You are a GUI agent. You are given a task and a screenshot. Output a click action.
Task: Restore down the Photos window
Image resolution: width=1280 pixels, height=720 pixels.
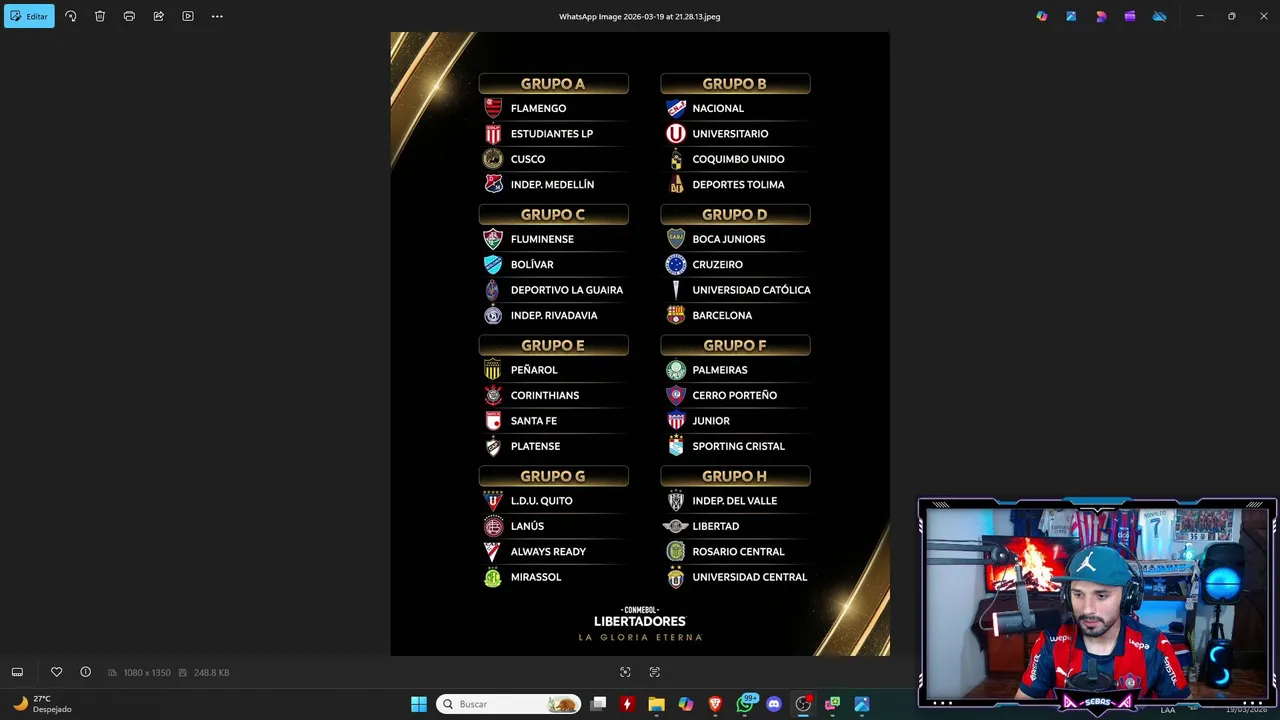coord(1232,16)
